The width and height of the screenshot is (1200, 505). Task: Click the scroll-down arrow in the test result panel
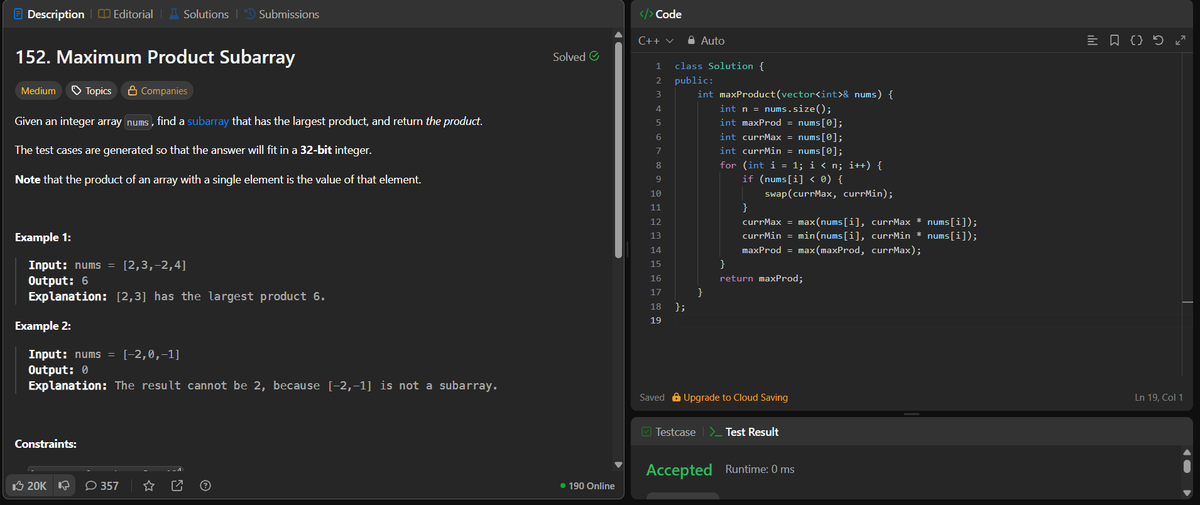pos(1187,493)
